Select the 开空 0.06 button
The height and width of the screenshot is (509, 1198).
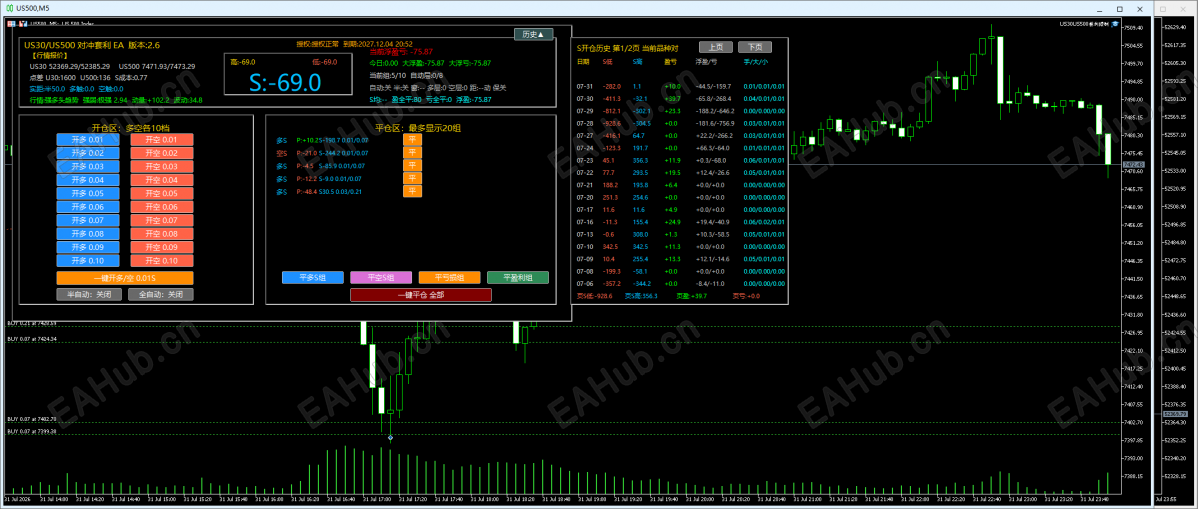pyautogui.click(x=162, y=207)
